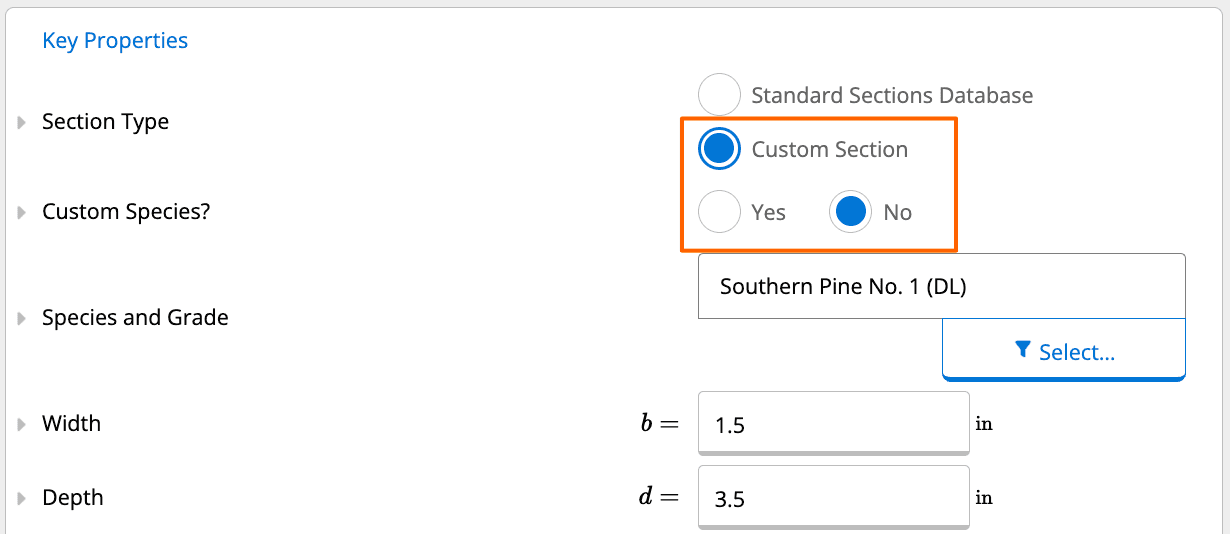Click the Southern Pine No. 1 (DL) field
Viewport: 1230px width, 534px height.
(x=940, y=287)
